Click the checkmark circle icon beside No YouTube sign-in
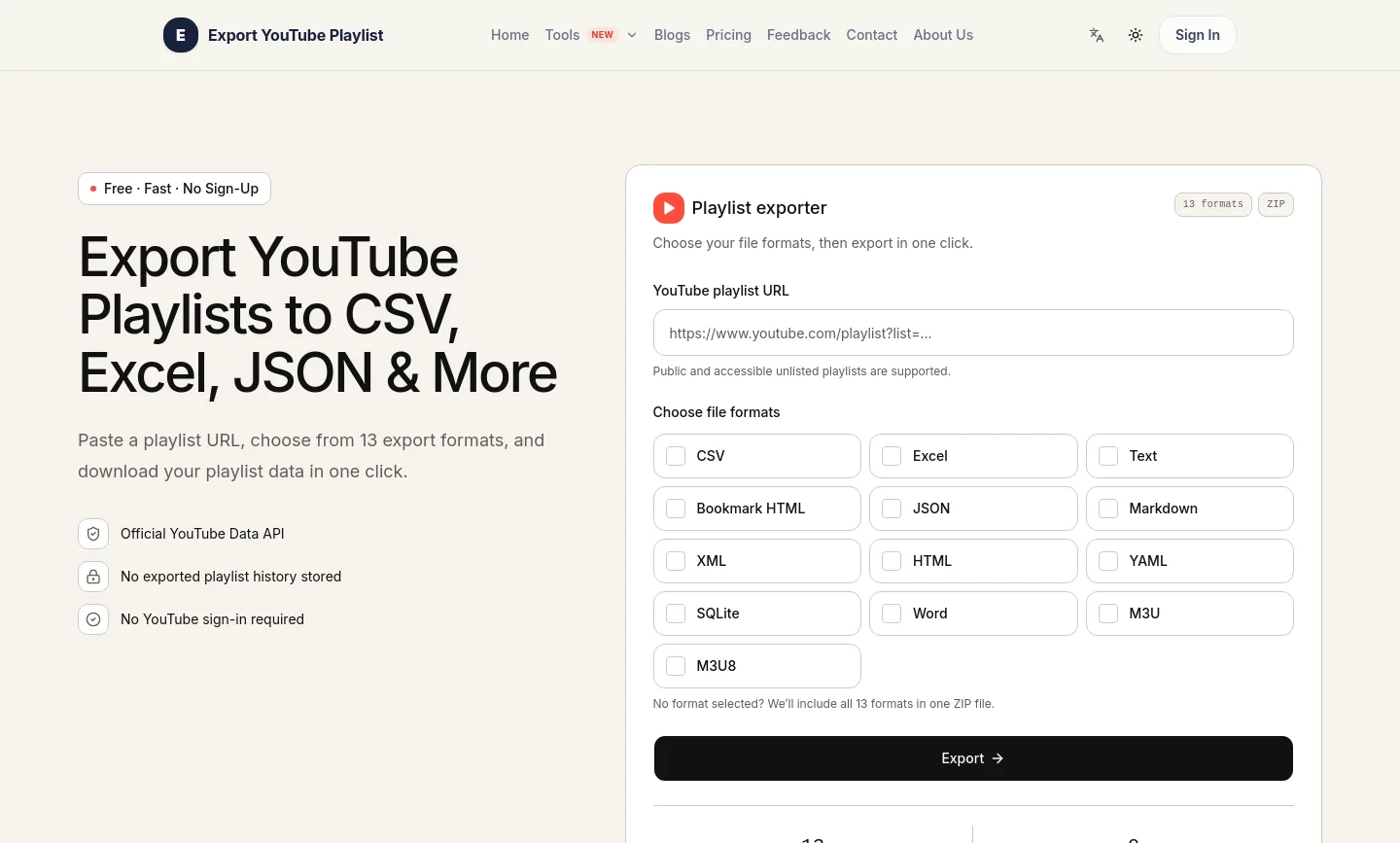1400x843 pixels. pos(93,619)
